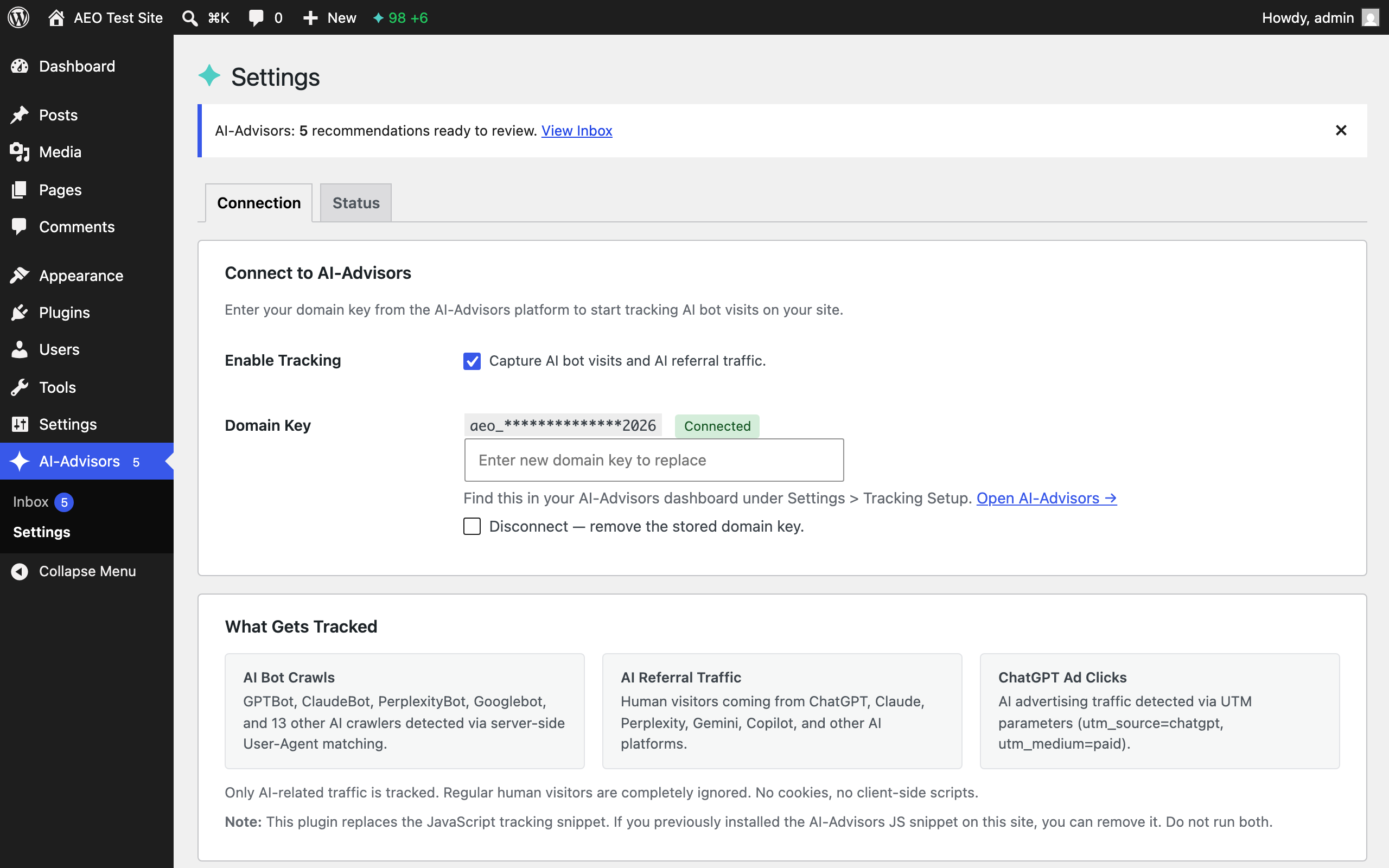Click the Domain Key label
1389x868 pixels.
pyautogui.click(x=268, y=425)
